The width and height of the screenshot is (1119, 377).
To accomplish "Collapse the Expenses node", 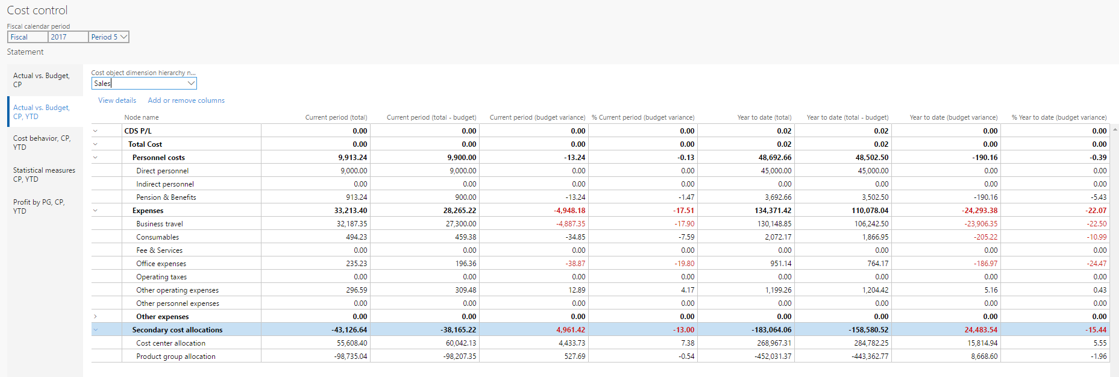I will 96,211.
